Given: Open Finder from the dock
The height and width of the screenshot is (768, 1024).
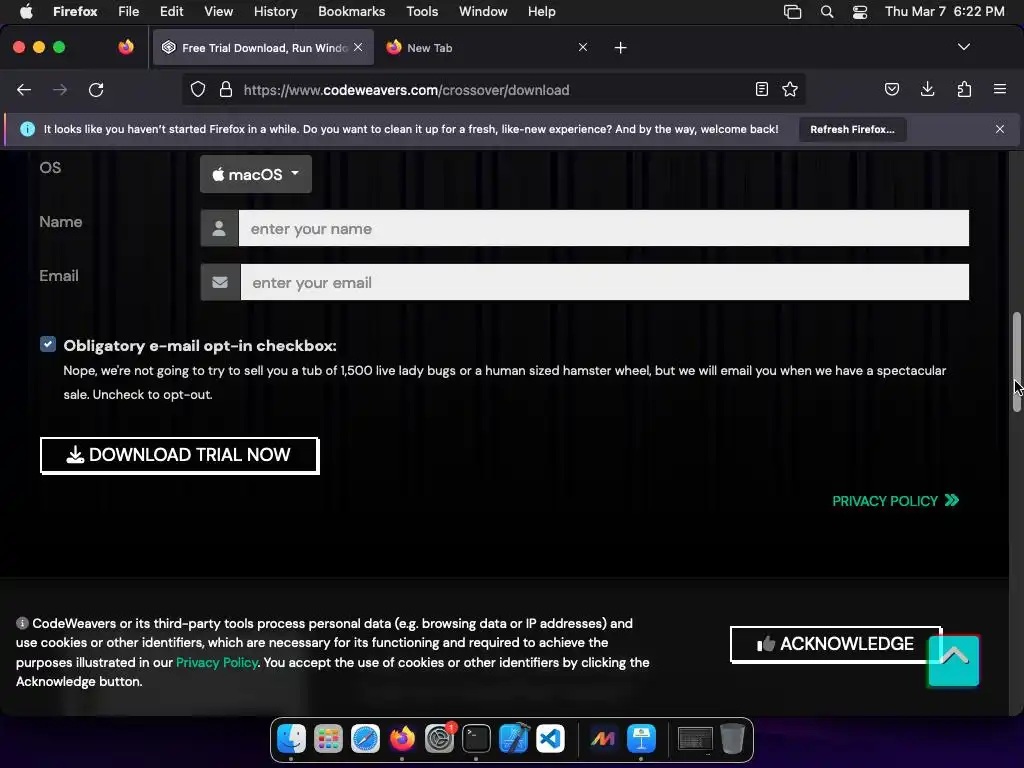Looking at the screenshot, I should tap(291, 739).
